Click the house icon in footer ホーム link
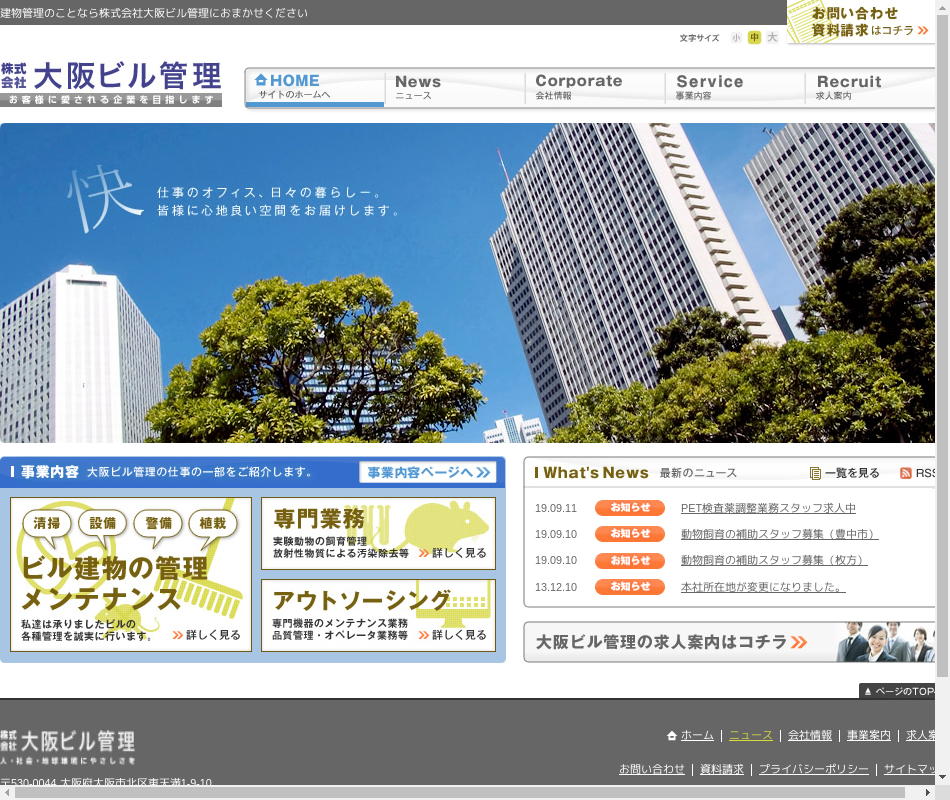 click(x=672, y=736)
